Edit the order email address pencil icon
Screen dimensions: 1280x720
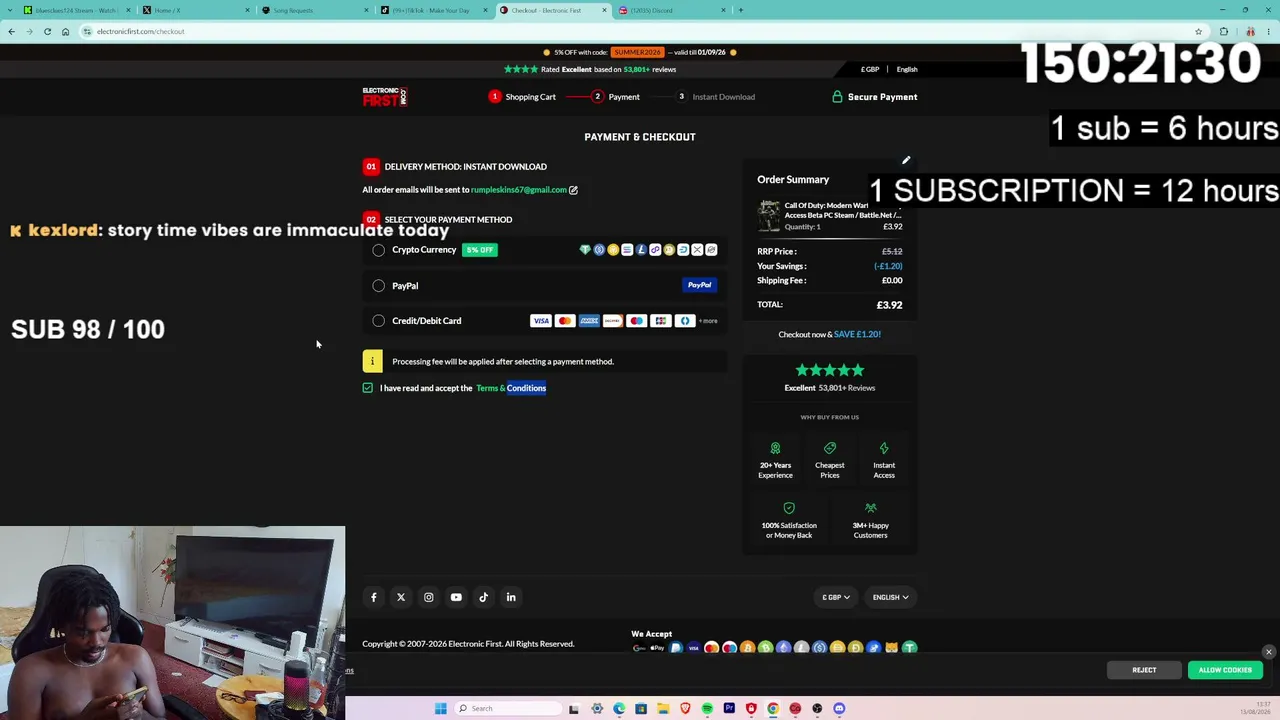[x=573, y=190]
